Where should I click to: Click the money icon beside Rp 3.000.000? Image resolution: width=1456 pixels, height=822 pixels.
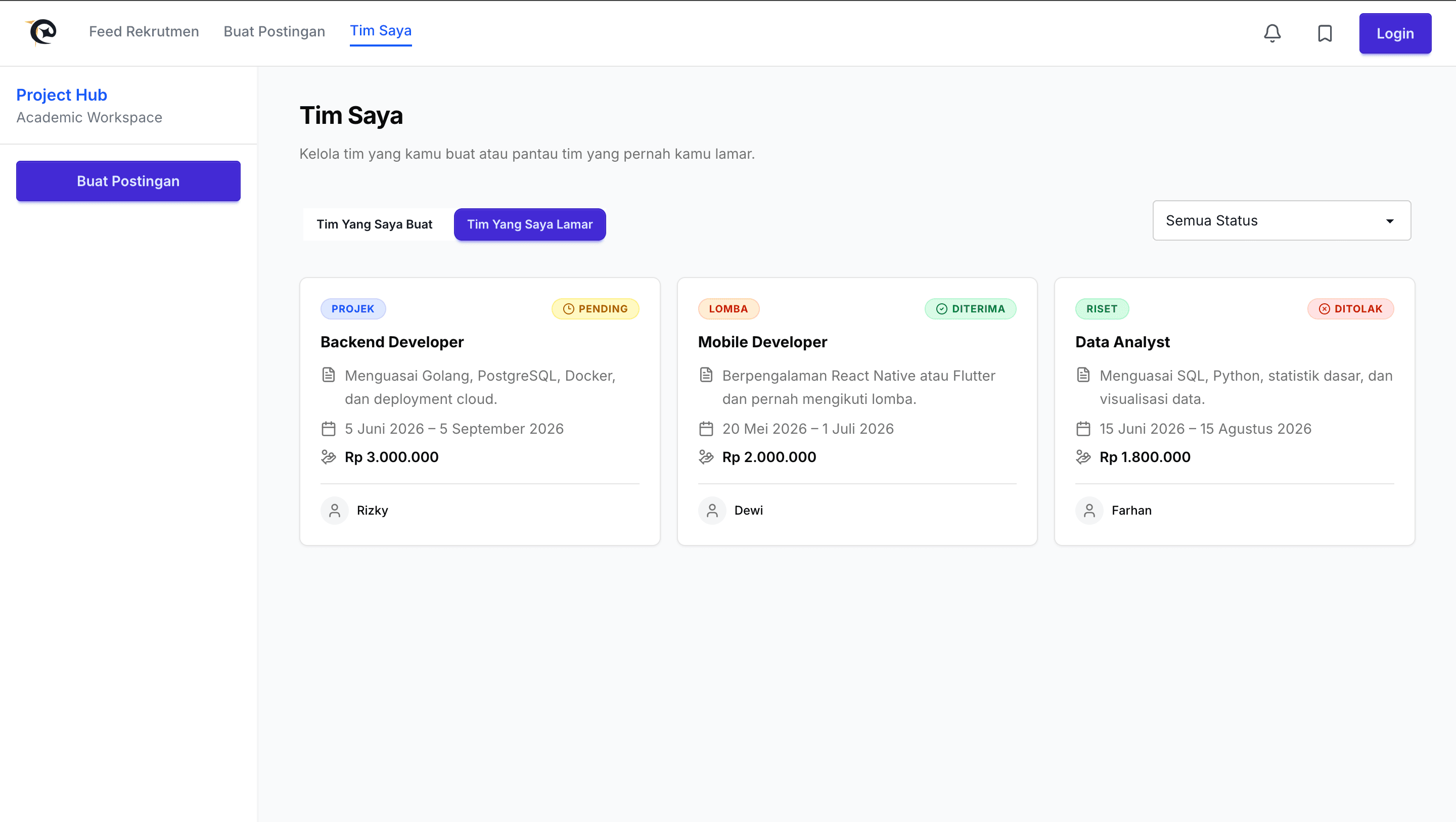(329, 457)
